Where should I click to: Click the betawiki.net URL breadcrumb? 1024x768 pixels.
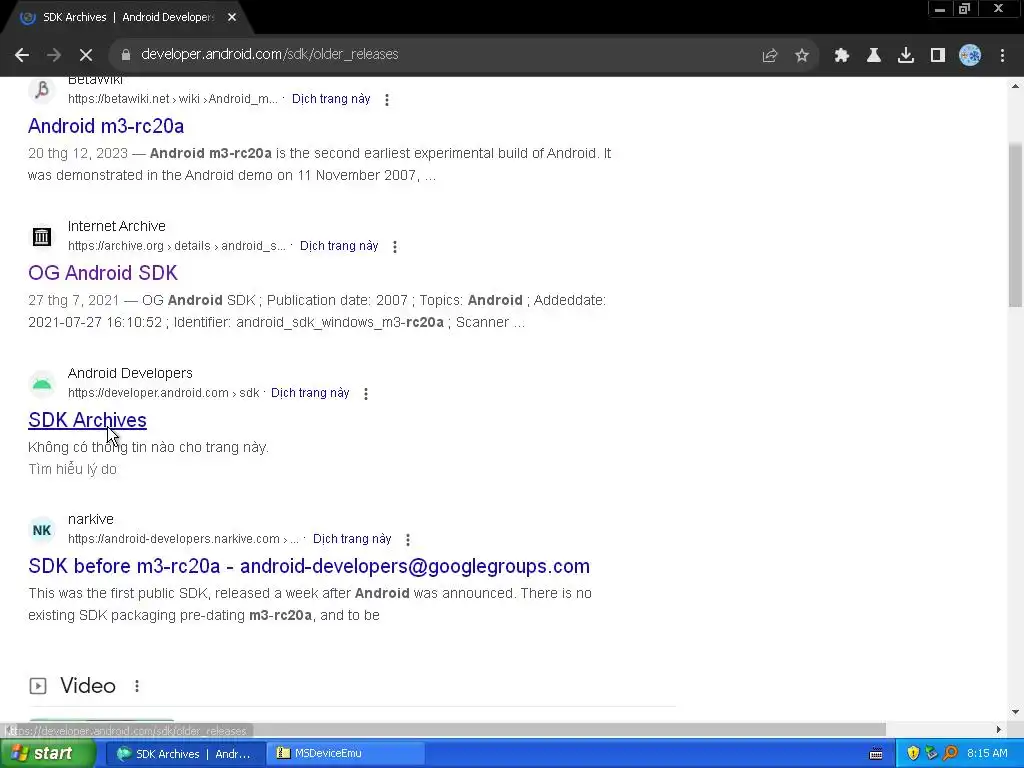(x=173, y=99)
